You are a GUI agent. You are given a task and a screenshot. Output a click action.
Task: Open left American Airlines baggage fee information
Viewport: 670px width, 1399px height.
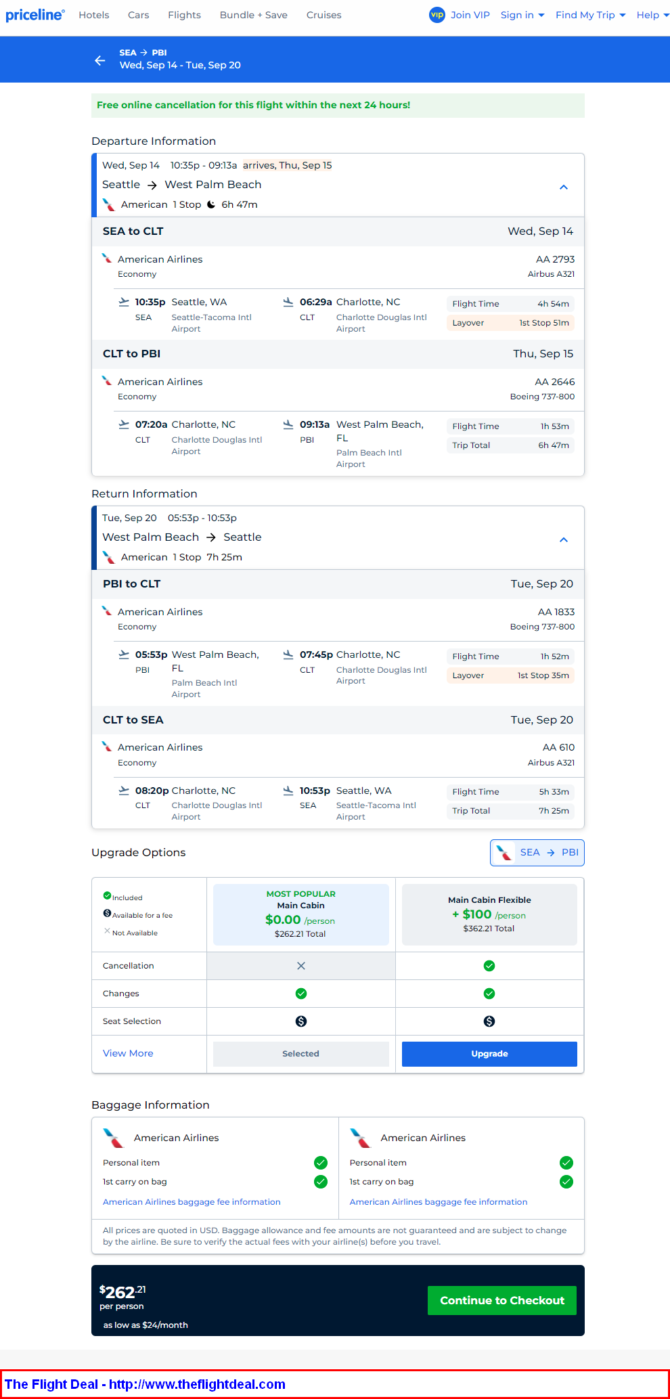[x=192, y=1202]
